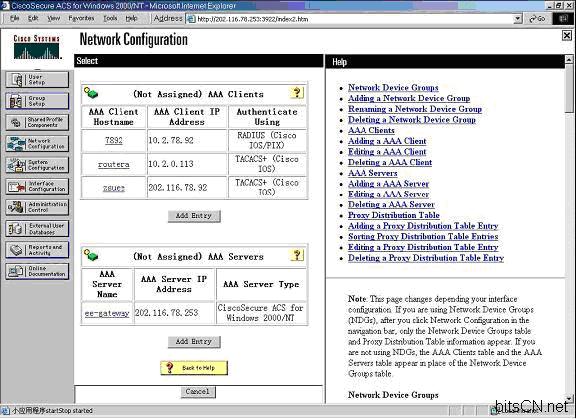This screenshot has width=577, height=419.
Task: Open the File menu
Action: pyautogui.click(x=15, y=18)
